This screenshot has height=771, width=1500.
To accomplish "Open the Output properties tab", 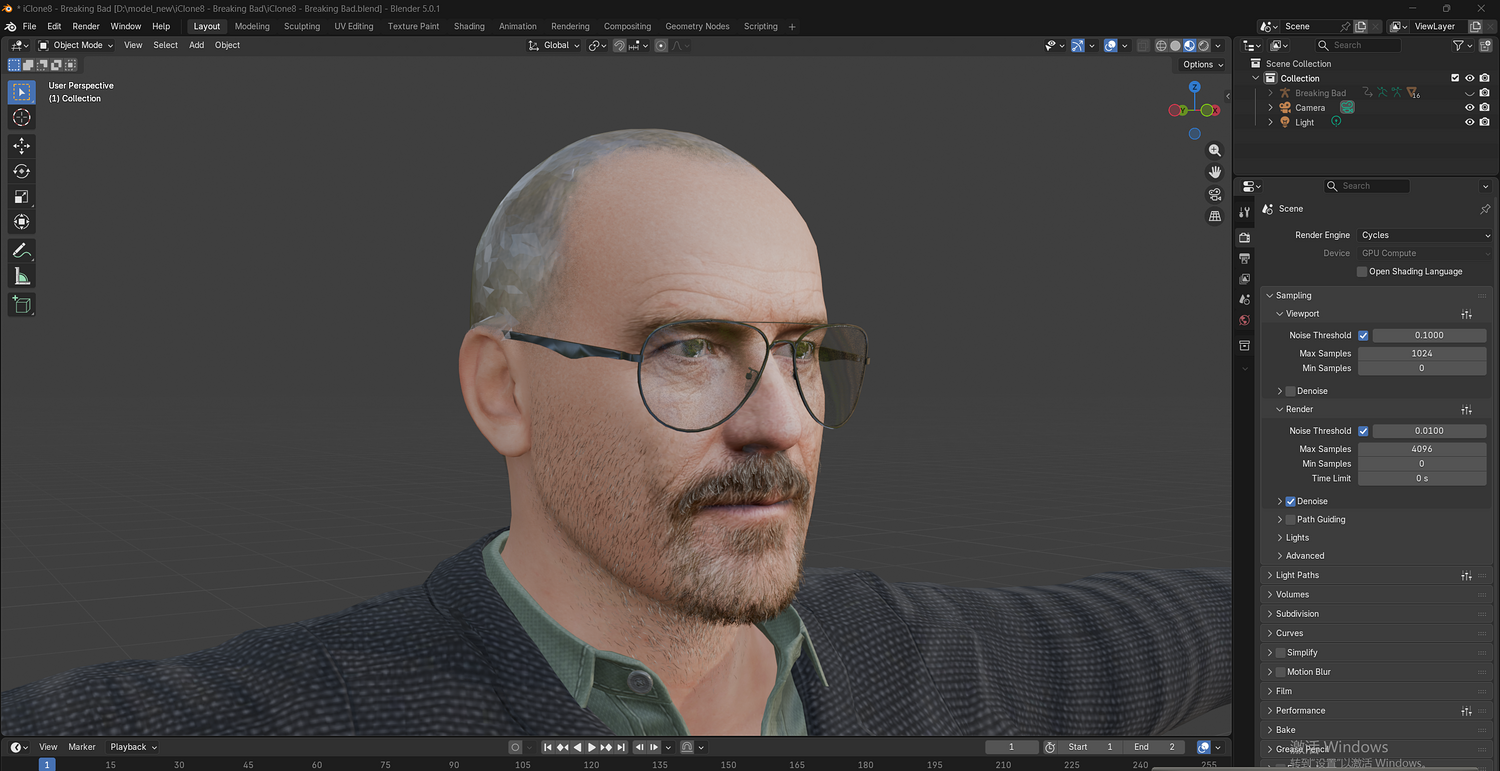I will click(1245, 258).
